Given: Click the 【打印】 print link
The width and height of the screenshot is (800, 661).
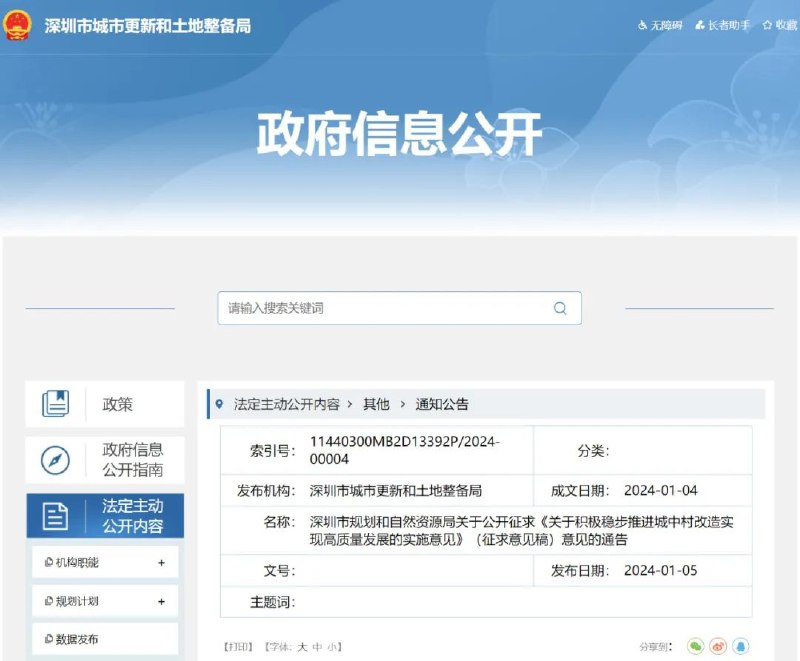Looking at the screenshot, I should pyautogui.click(x=237, y=645).
